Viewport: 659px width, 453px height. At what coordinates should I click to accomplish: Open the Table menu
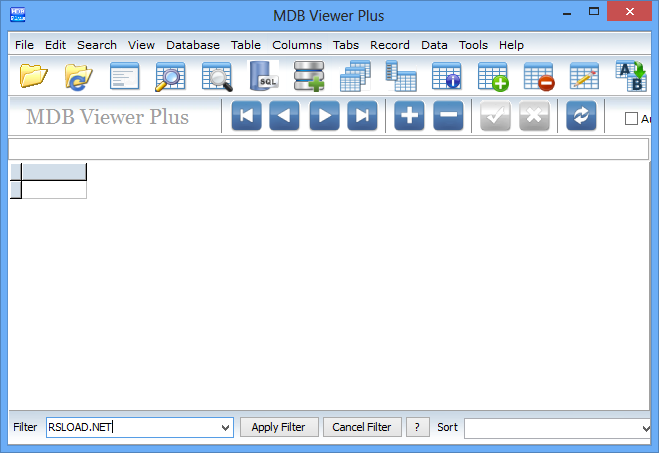click(x=245, y=45)
